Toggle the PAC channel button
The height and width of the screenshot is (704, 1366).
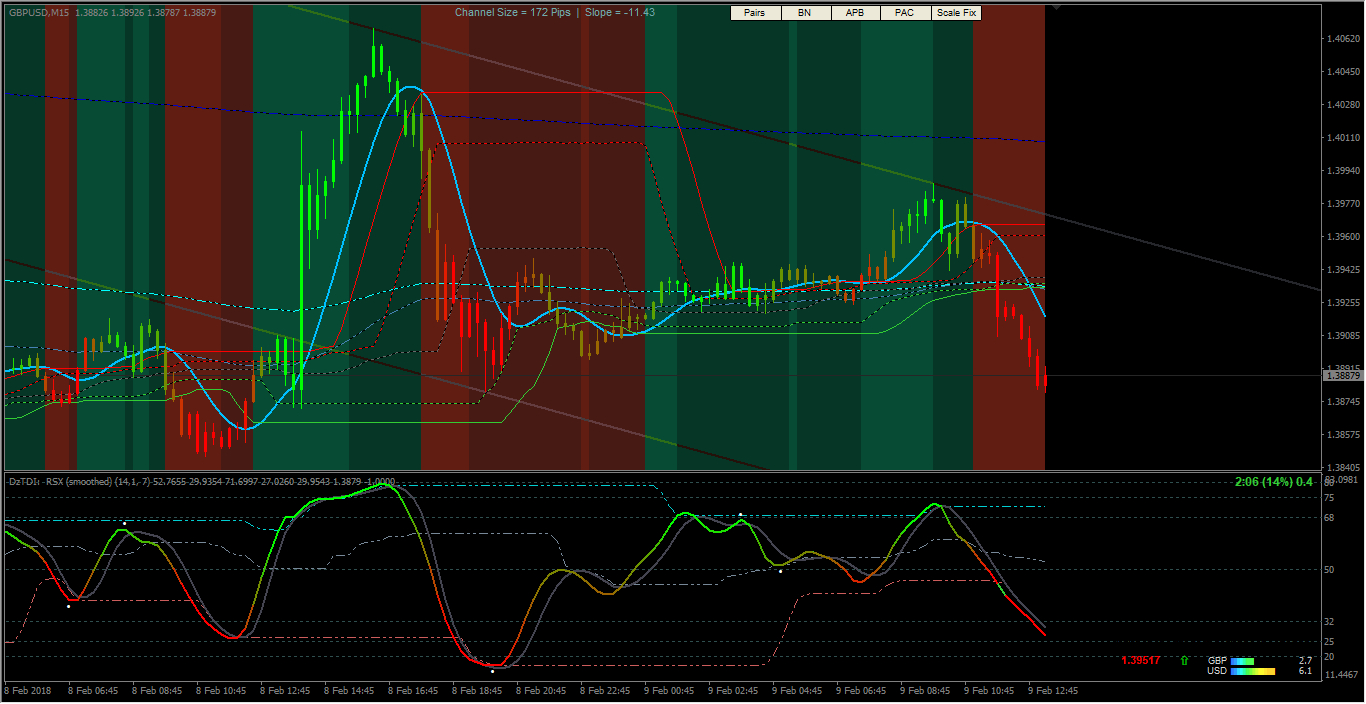pyautogui.click(x=906, y=13)
